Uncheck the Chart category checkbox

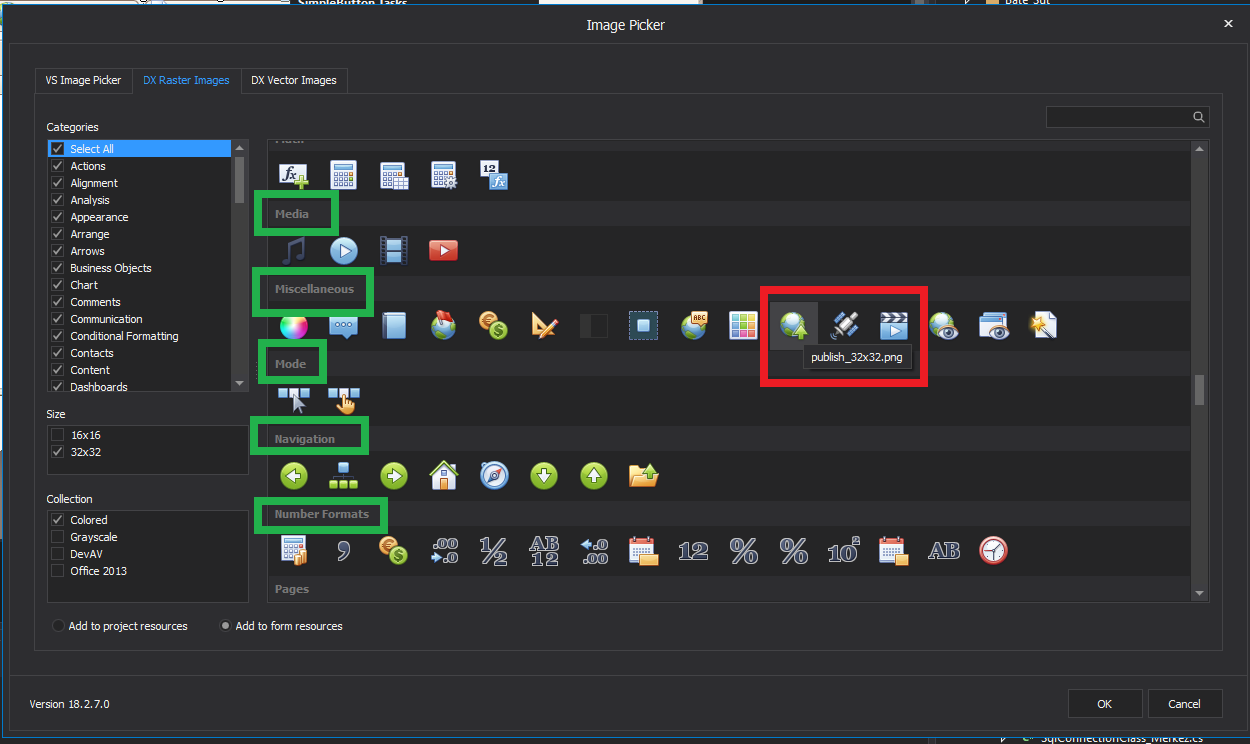click(x=57, y=285)
